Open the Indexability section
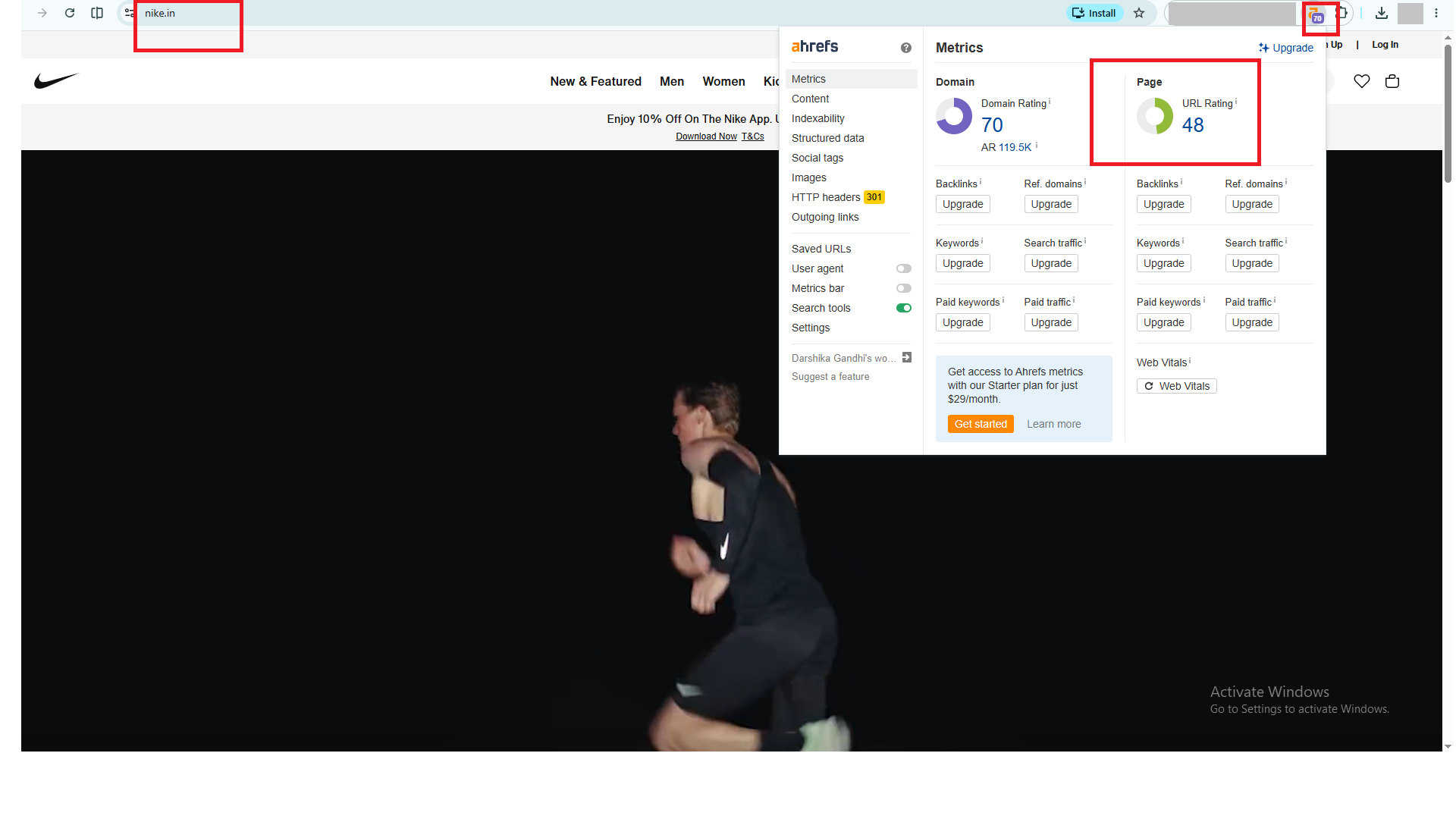 (817, 118)
